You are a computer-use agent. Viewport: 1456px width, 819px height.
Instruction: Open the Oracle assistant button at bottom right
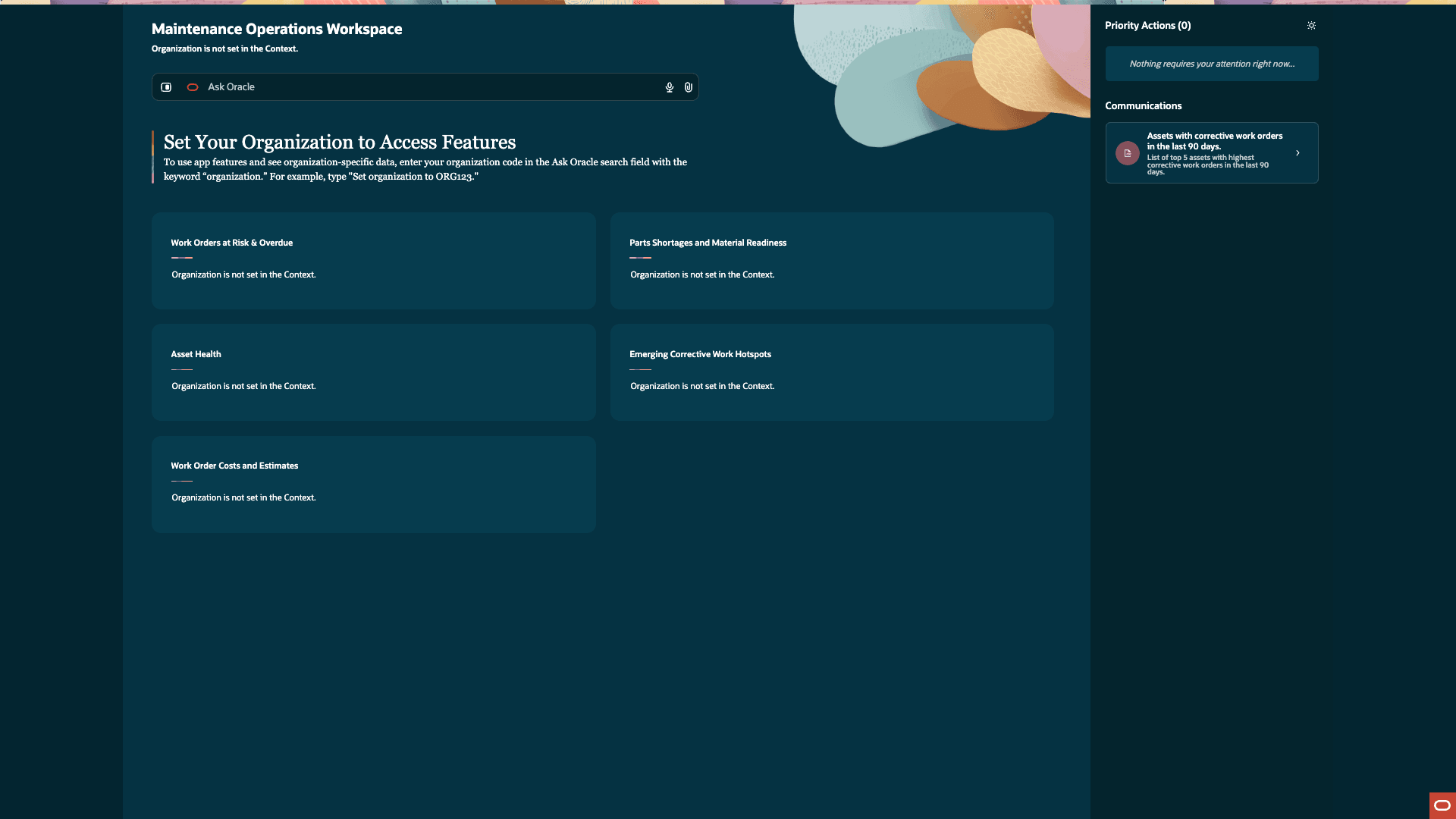[x=1442, y=805]
